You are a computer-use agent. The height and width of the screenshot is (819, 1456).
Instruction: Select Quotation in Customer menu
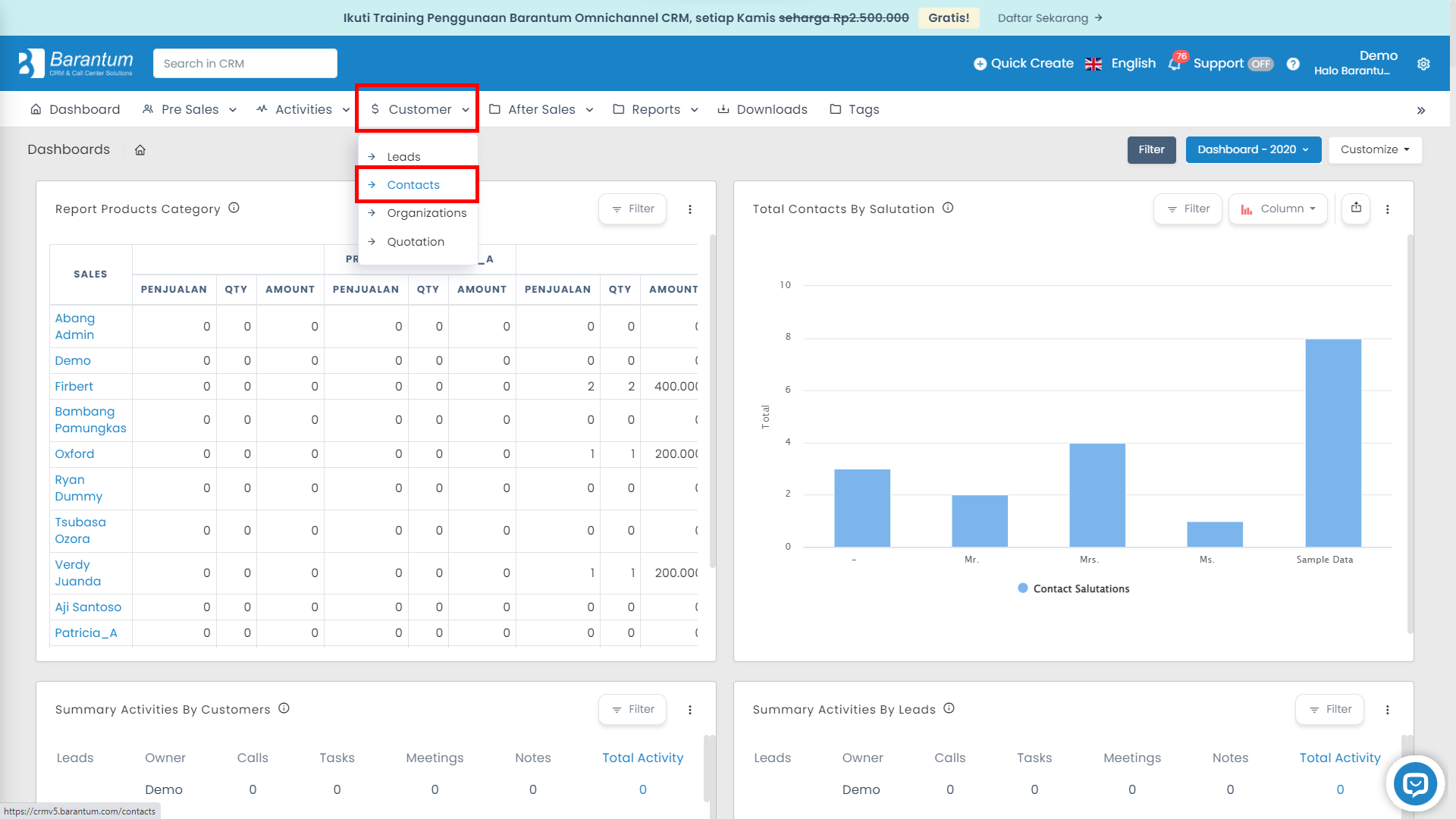click(416, 242)
